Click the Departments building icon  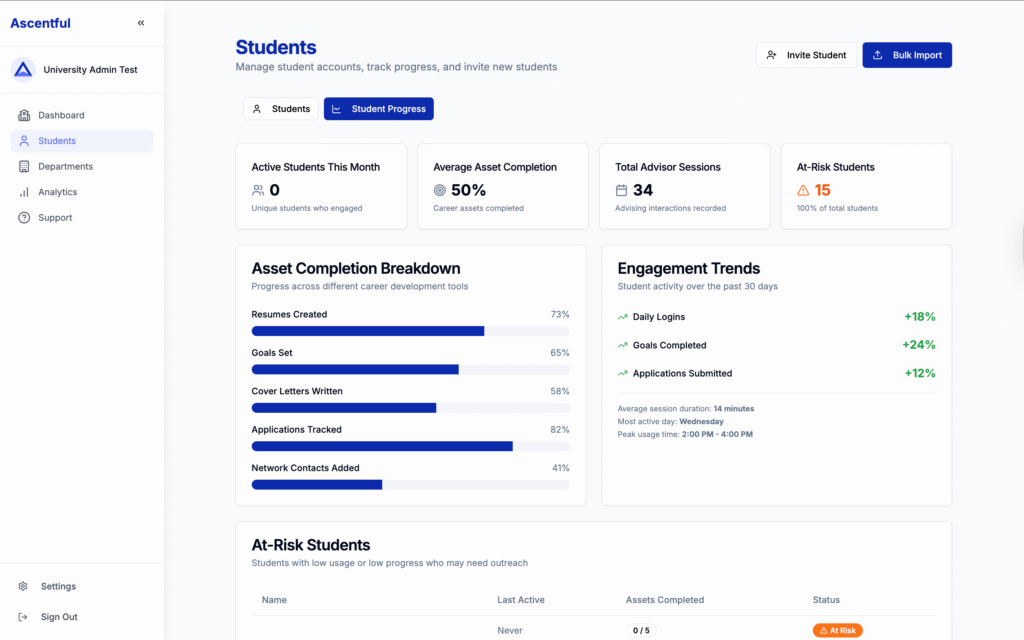[24, 167]
